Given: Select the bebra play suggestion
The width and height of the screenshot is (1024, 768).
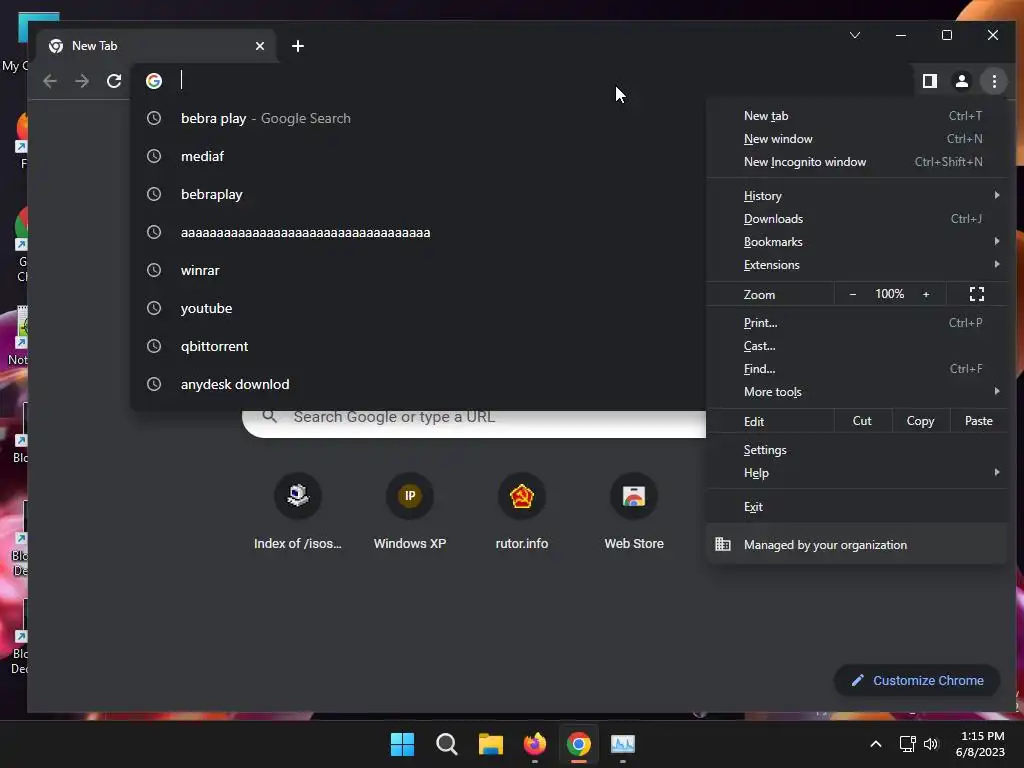Looking at the screenshot, I should point(418,118).
